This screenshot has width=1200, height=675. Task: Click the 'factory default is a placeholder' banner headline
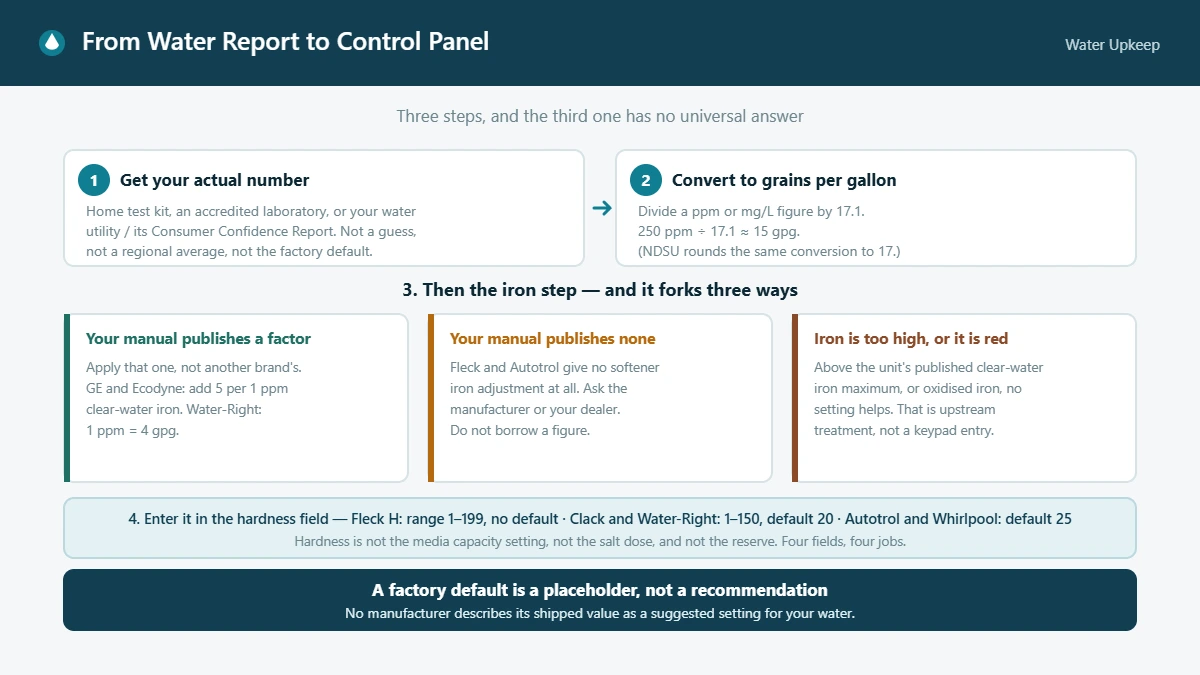pyautogui.click(x=600, y=590)
